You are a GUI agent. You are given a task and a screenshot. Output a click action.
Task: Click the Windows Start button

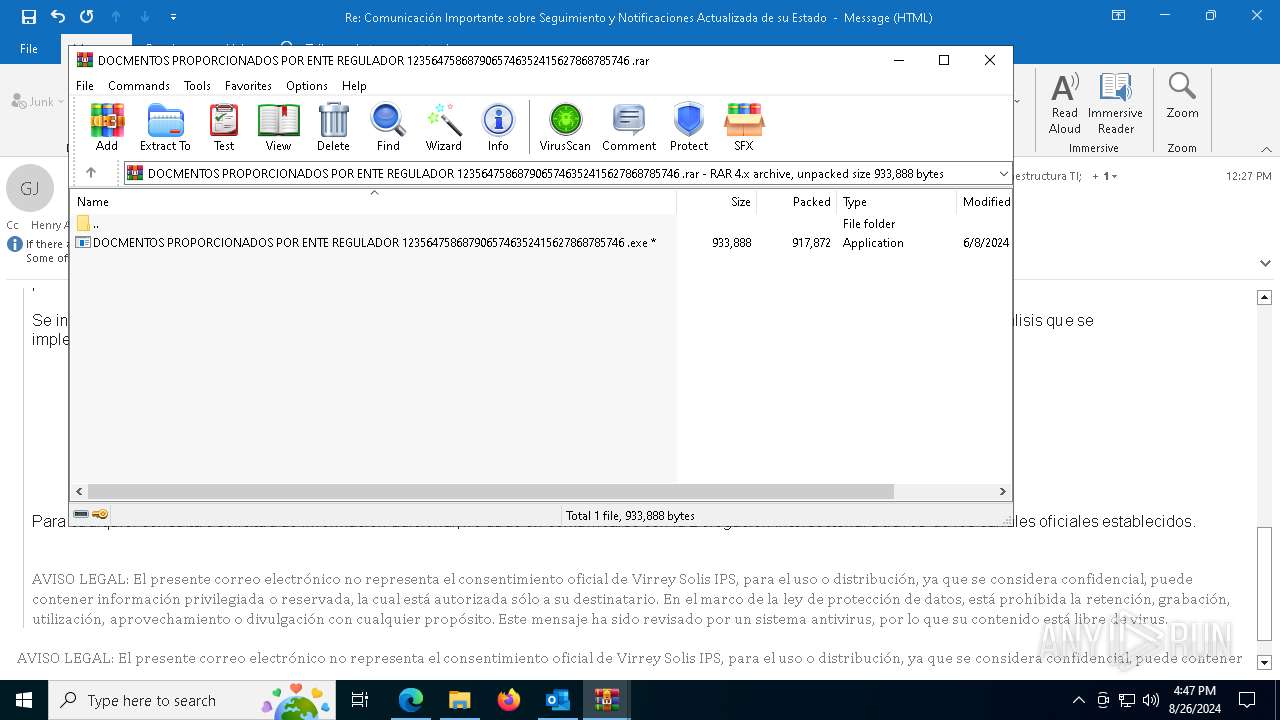[x=24, y=700]
